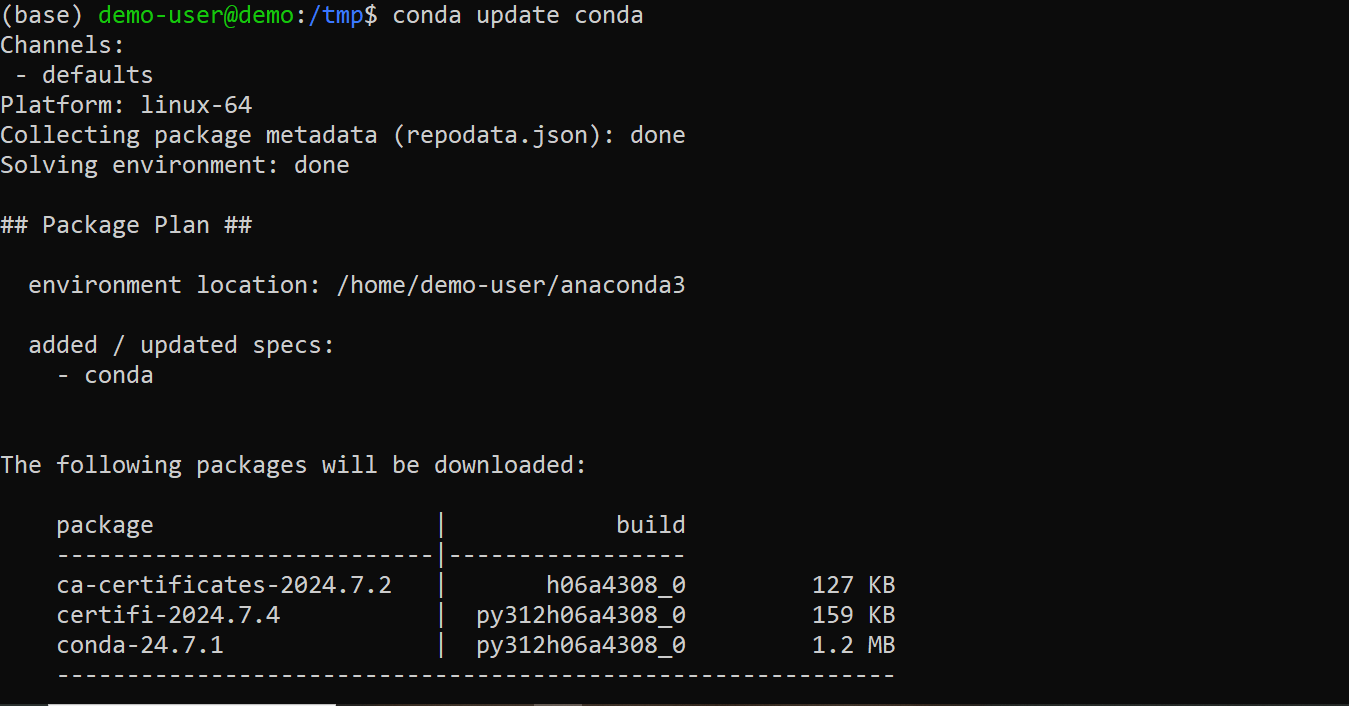Click the 'added / updated specs:' line
Screen dimensions: 1349x706
point(182,345)
